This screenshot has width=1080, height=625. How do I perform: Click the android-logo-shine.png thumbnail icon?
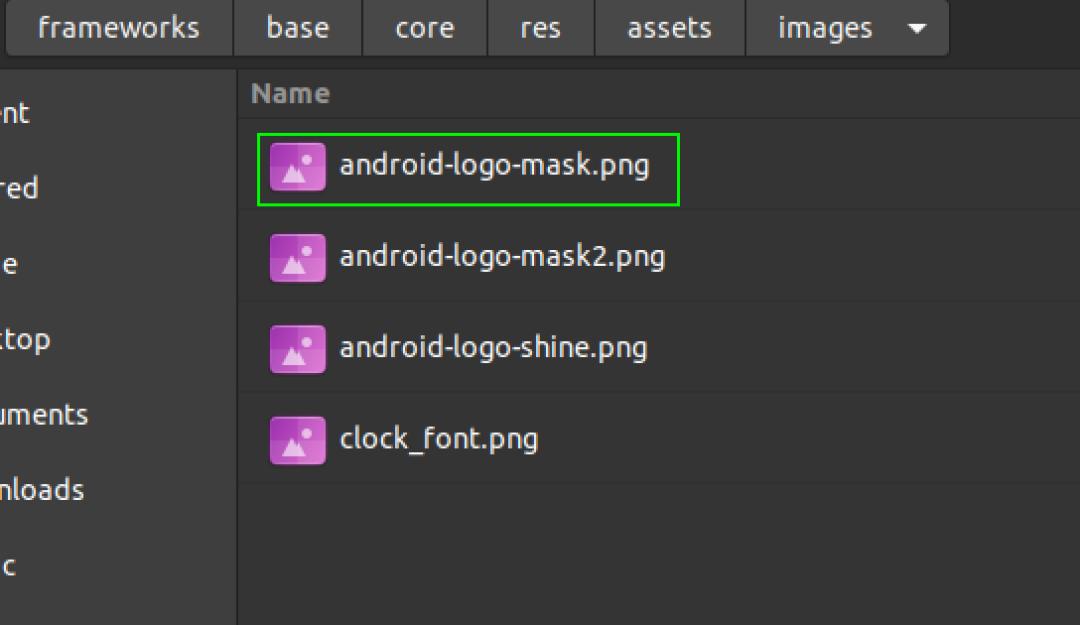[x=297, y=347]
